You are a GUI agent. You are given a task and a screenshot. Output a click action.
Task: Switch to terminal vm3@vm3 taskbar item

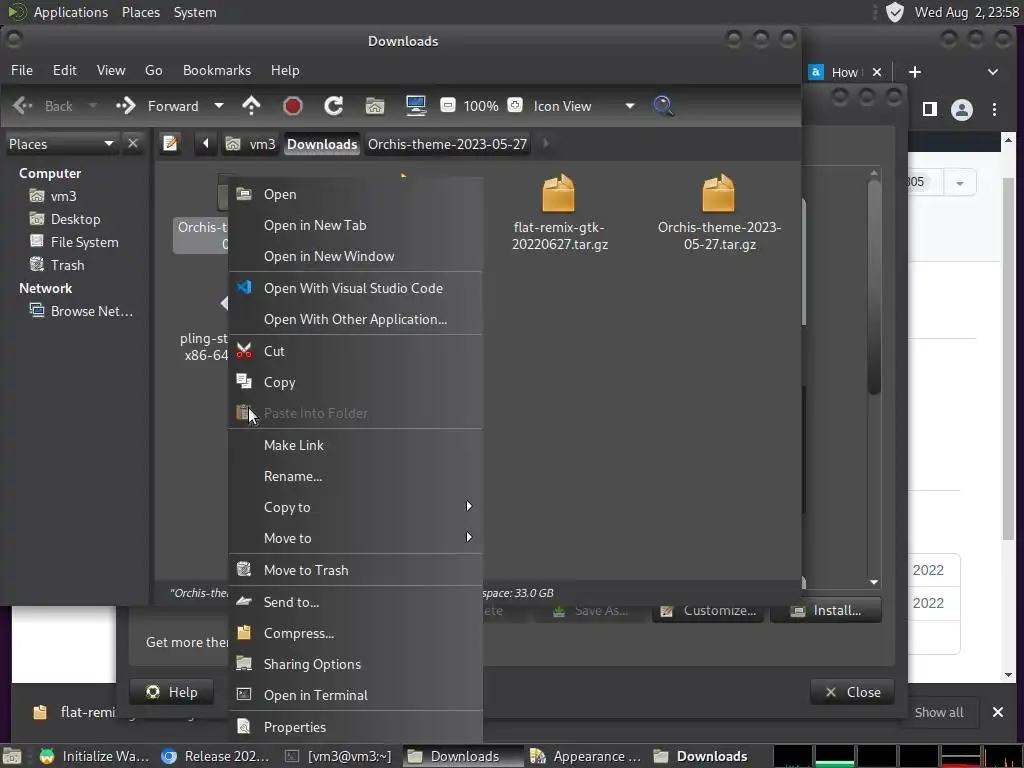click(x=340, y=756)
